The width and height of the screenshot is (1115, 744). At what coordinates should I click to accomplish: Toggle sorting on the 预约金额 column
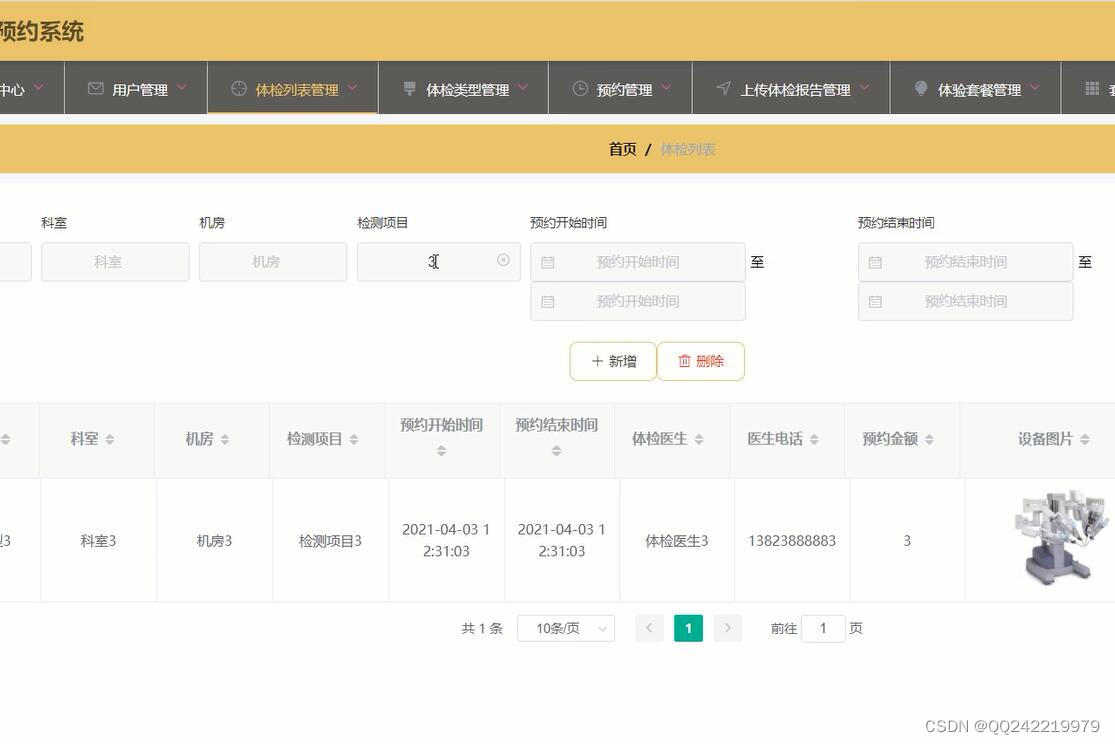pos(928,438)
